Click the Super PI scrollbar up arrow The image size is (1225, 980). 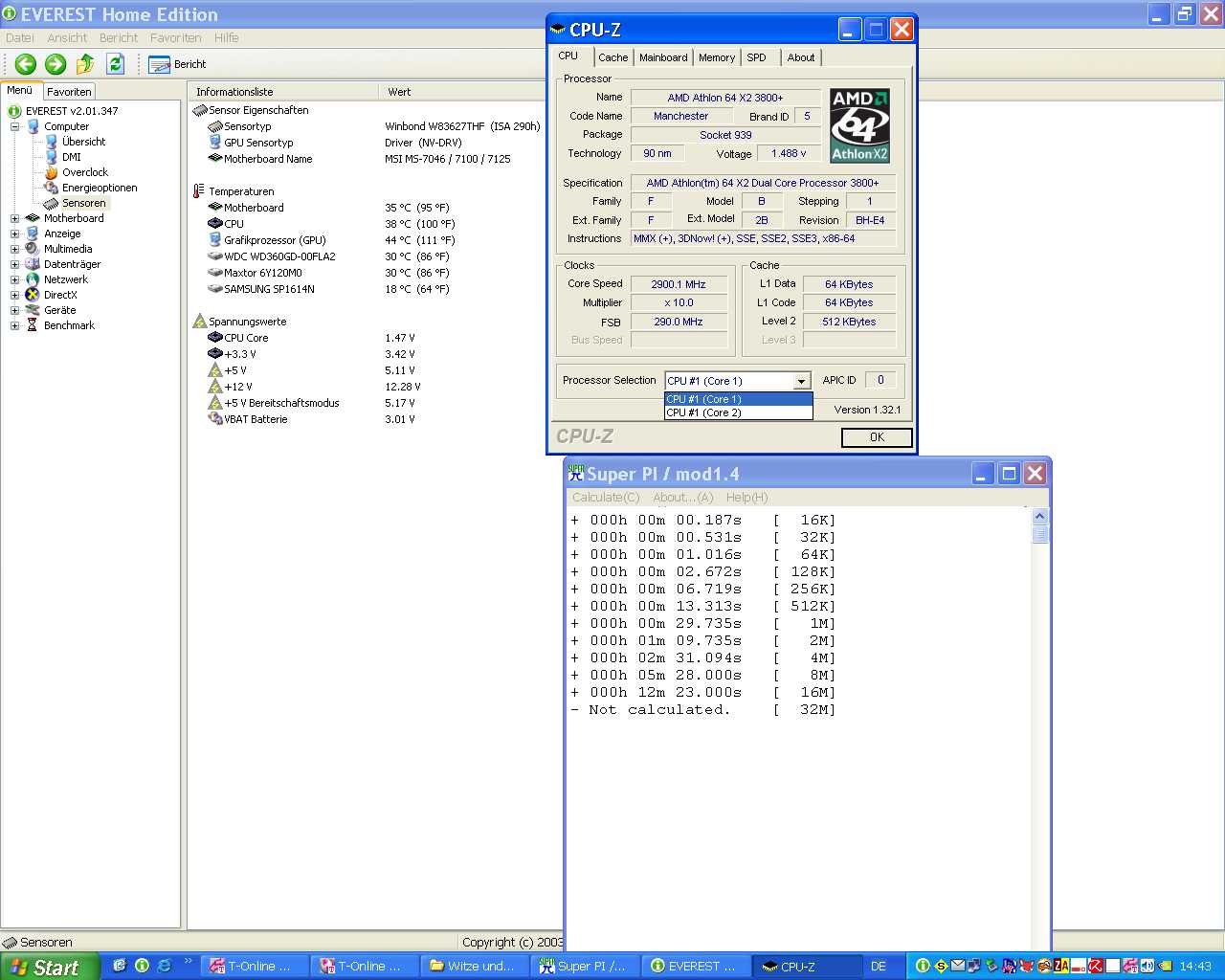(1039, 517)
